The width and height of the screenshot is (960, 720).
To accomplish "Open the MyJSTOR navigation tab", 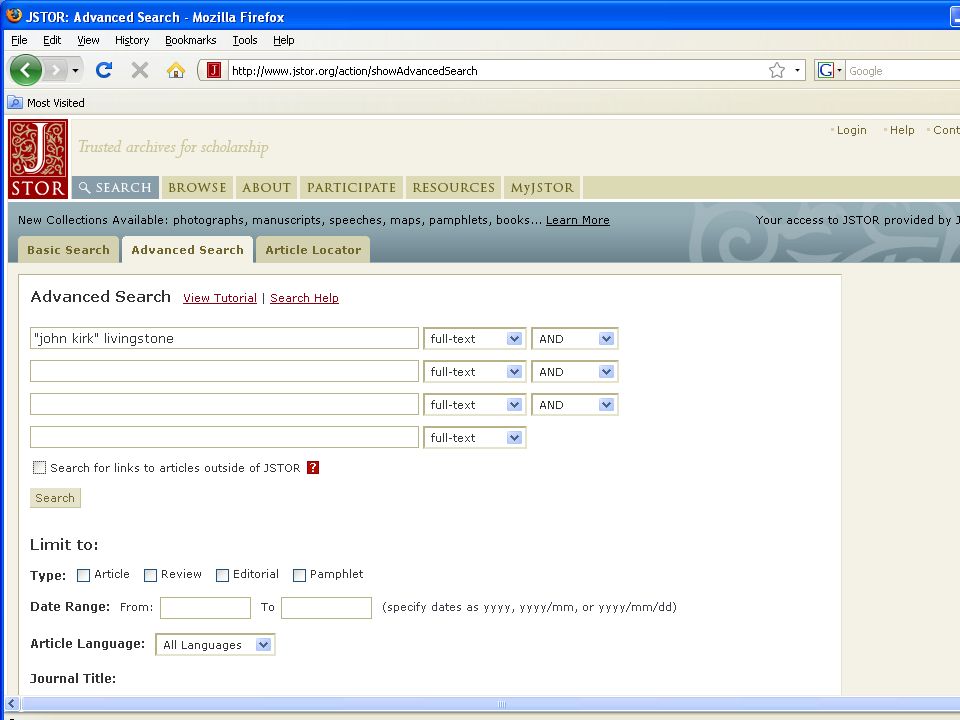I will pos(542,187).
